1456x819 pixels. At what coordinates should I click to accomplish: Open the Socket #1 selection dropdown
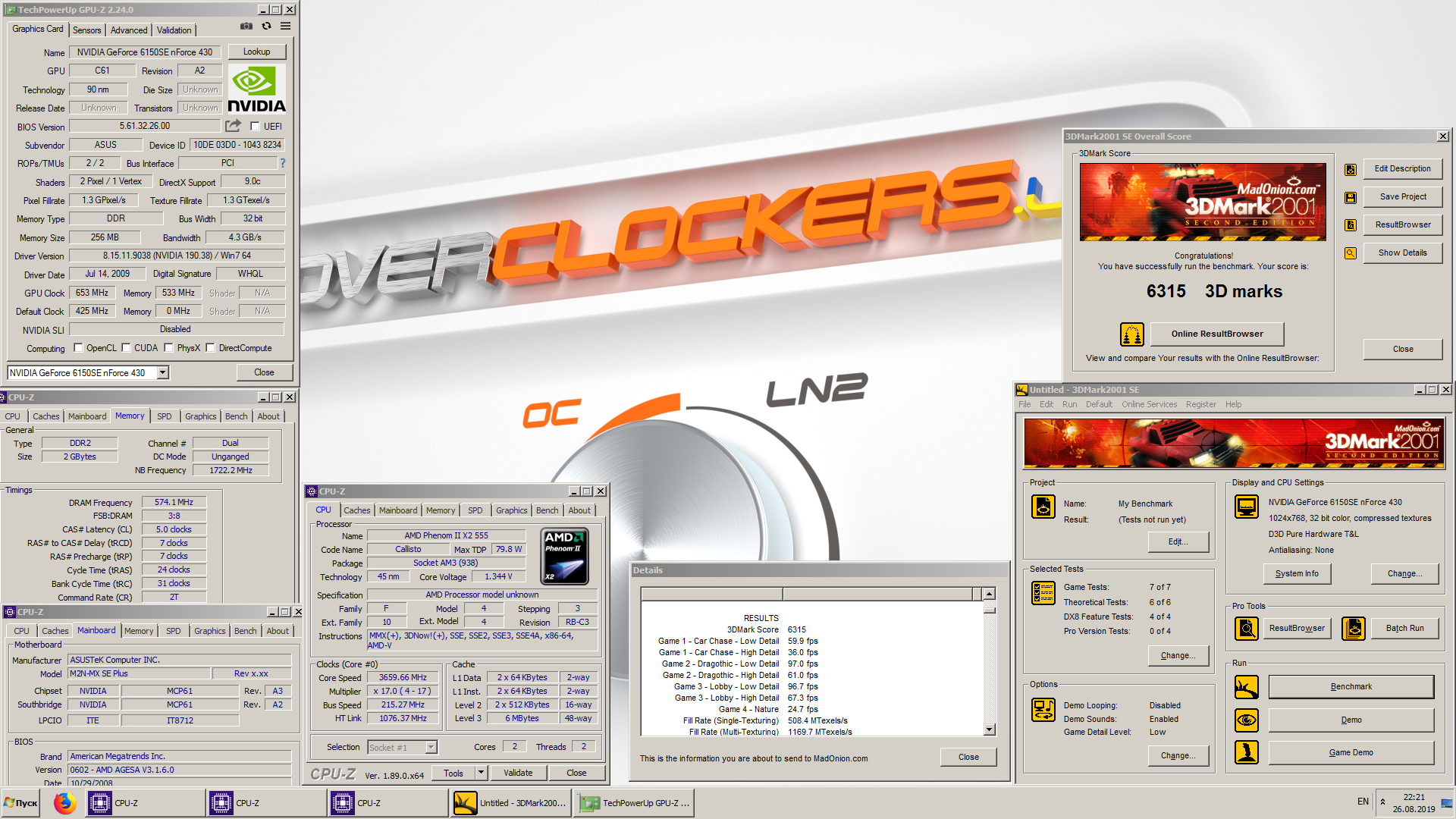pos(431,747)
